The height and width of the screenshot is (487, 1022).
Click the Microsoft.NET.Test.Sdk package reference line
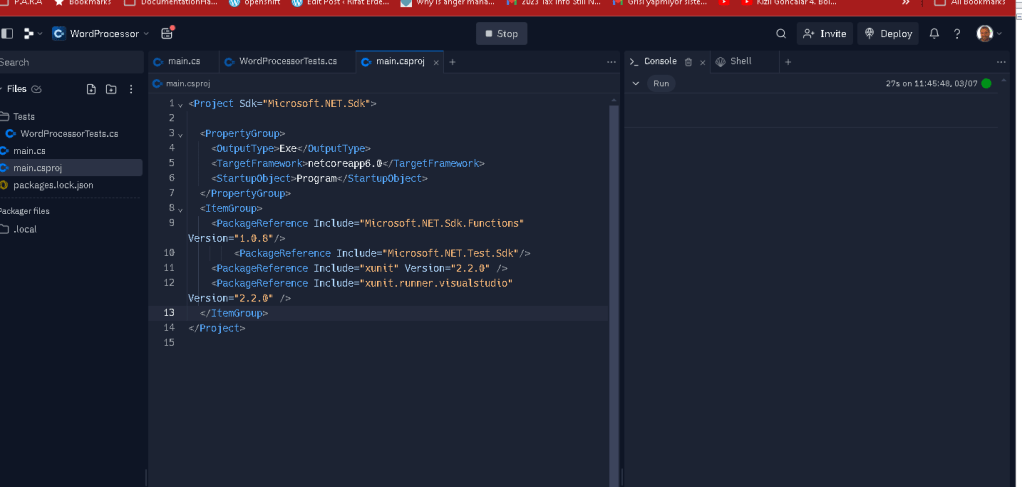coord(382,253)
